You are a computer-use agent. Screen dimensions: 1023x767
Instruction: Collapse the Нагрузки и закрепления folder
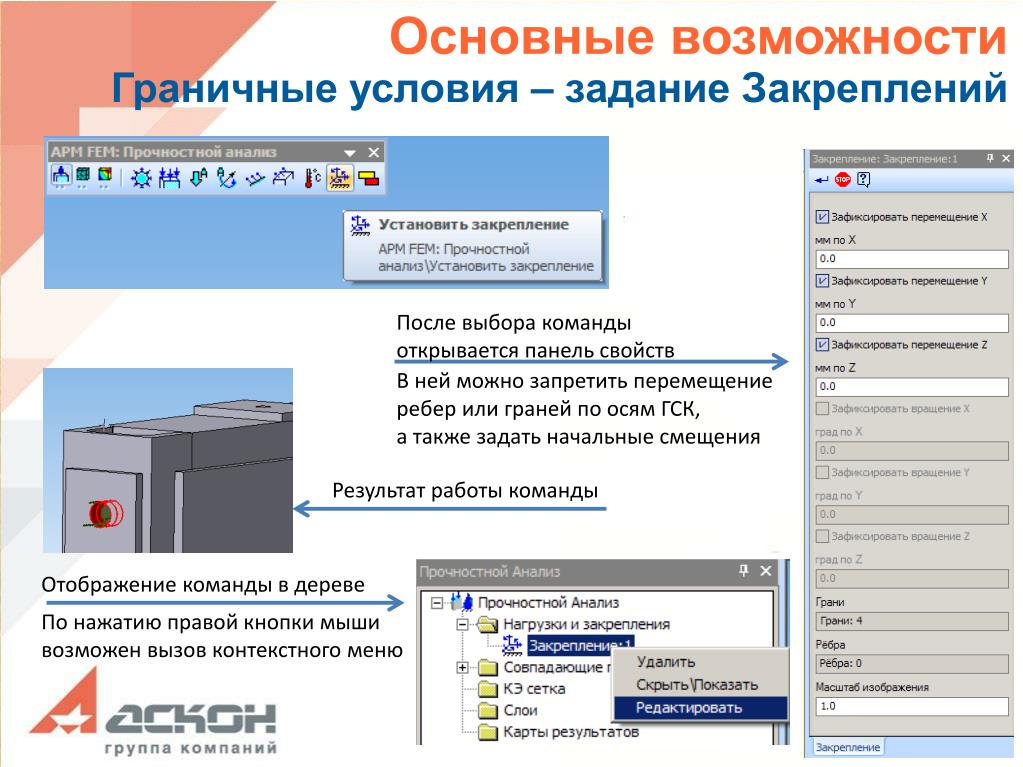[463, 624]
